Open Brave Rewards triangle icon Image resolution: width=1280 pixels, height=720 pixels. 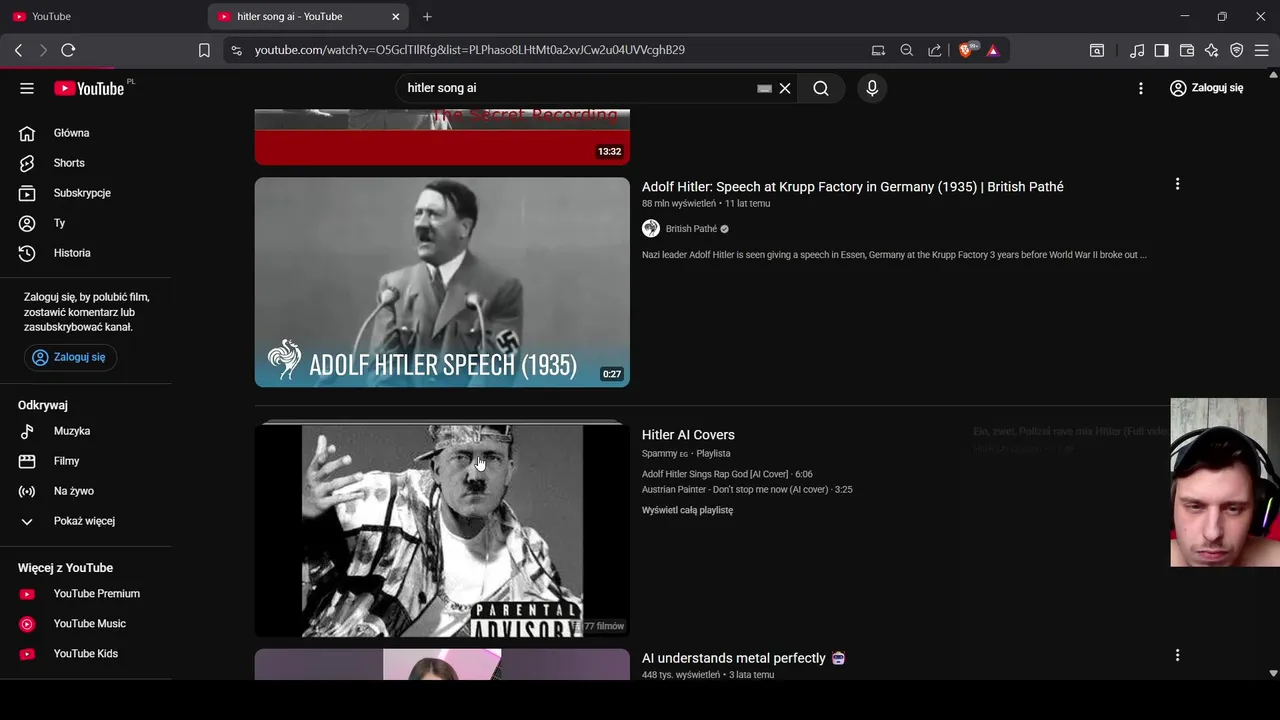click(x=993, y=50)
